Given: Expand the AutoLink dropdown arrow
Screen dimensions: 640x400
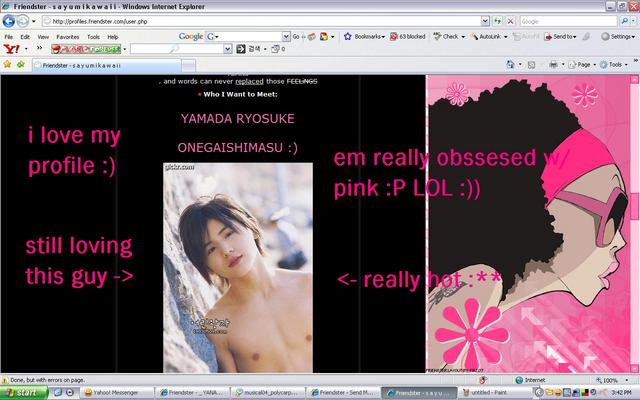Looking at the screenshot, I should pos(506,37).
